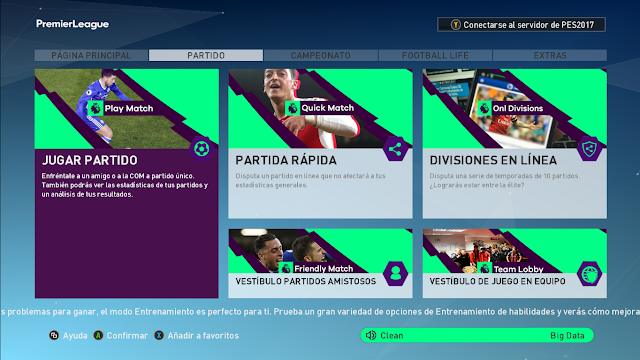Click the Team Lobby label
This screenshot has width=640, height=360.
[x=518, y=269]
